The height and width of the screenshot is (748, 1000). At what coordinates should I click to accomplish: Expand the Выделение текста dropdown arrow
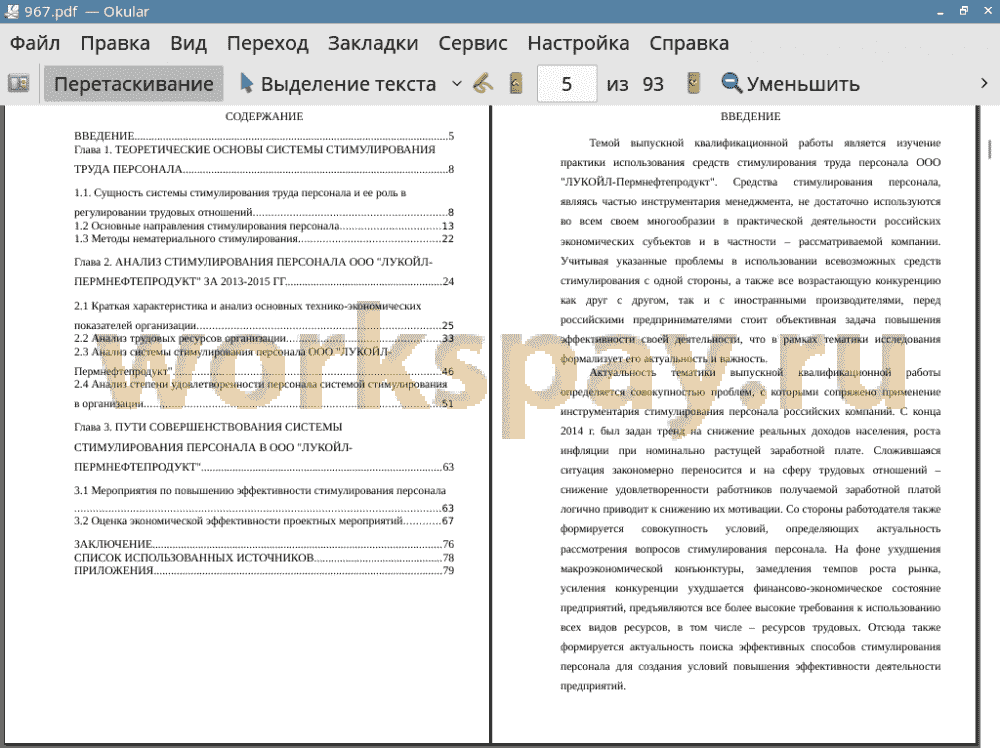tap(457, 84)
